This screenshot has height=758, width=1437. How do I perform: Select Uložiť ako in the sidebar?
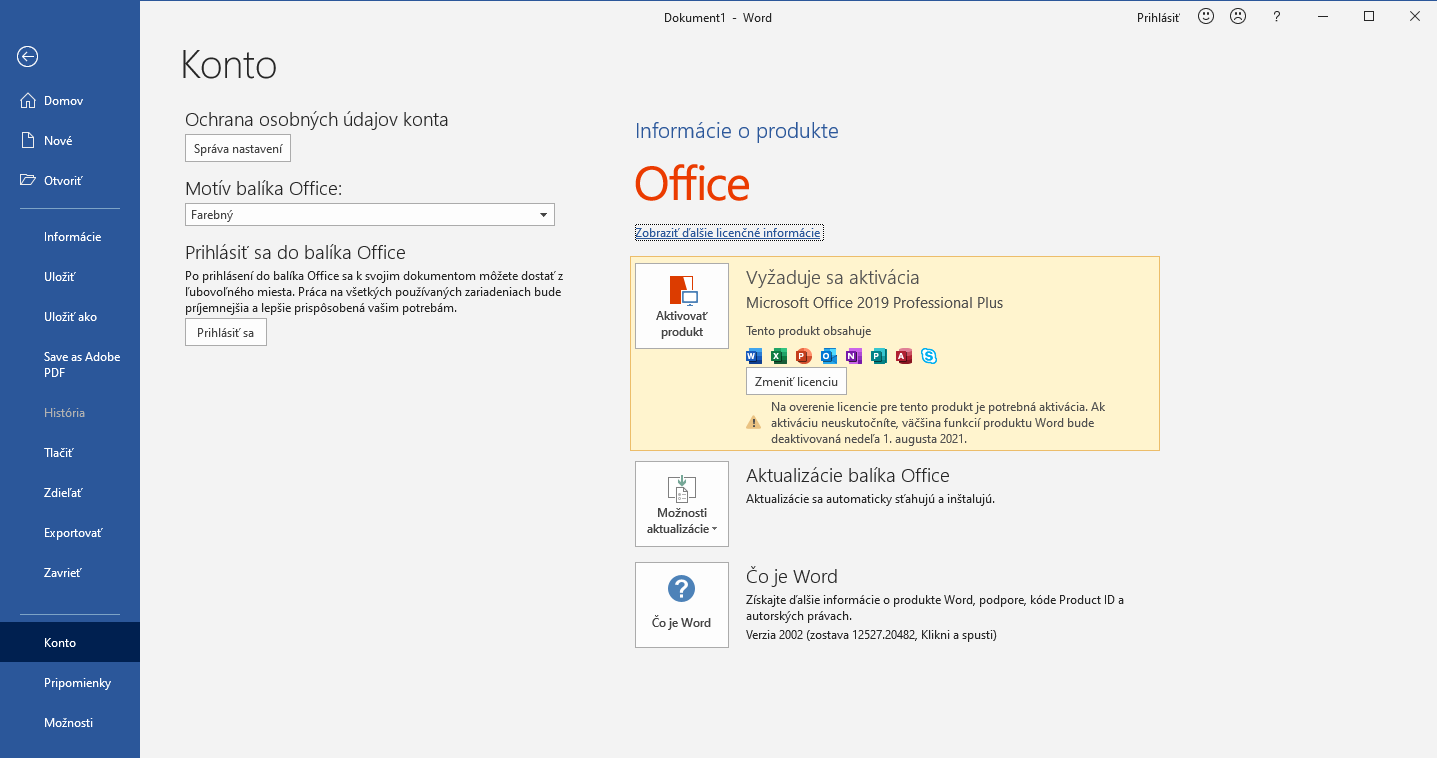point(70,317)
